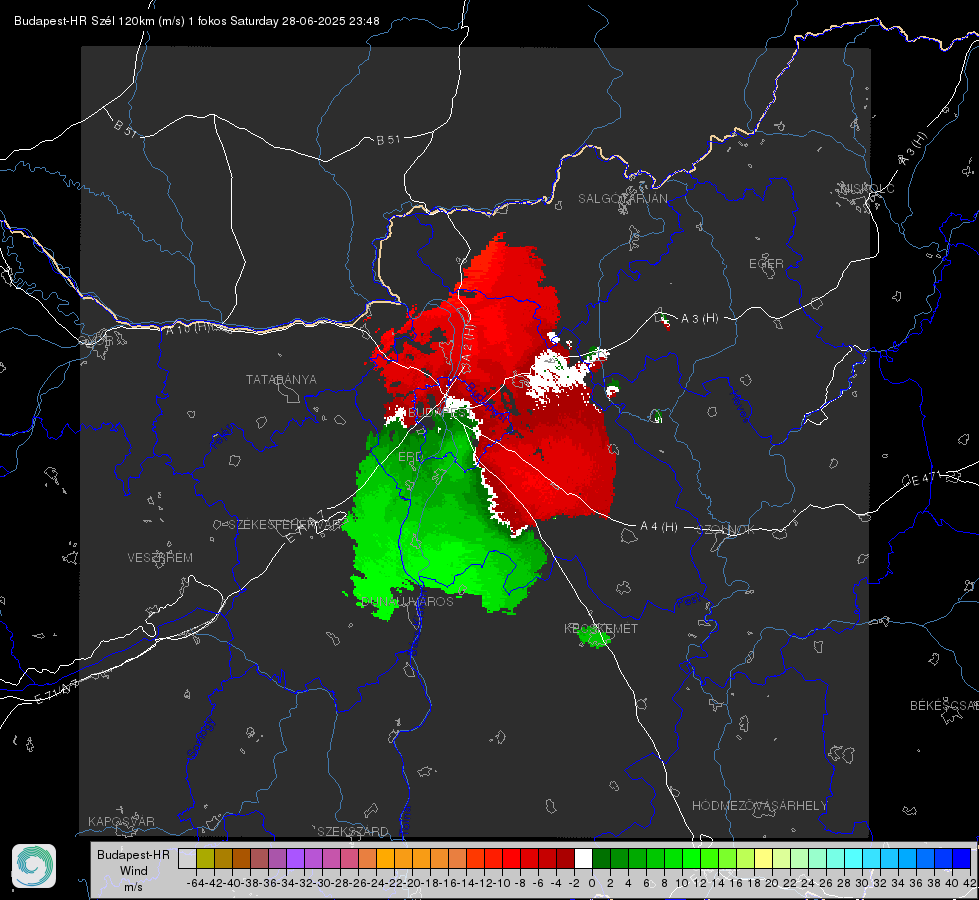Screen dimensions: 979x900
Task: Select the DUNAÚJVÁROS city label
Action: coord(407,601)
